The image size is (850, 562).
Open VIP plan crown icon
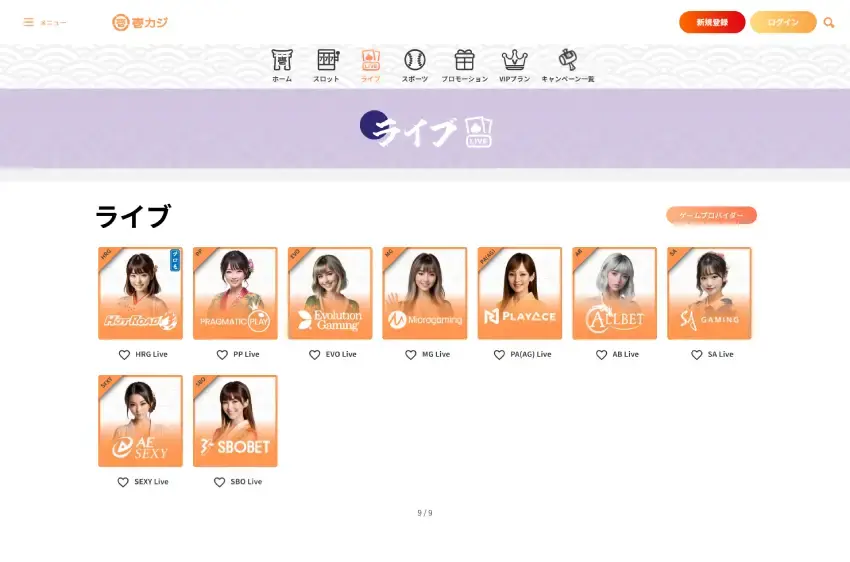click(x=514, y=60)
